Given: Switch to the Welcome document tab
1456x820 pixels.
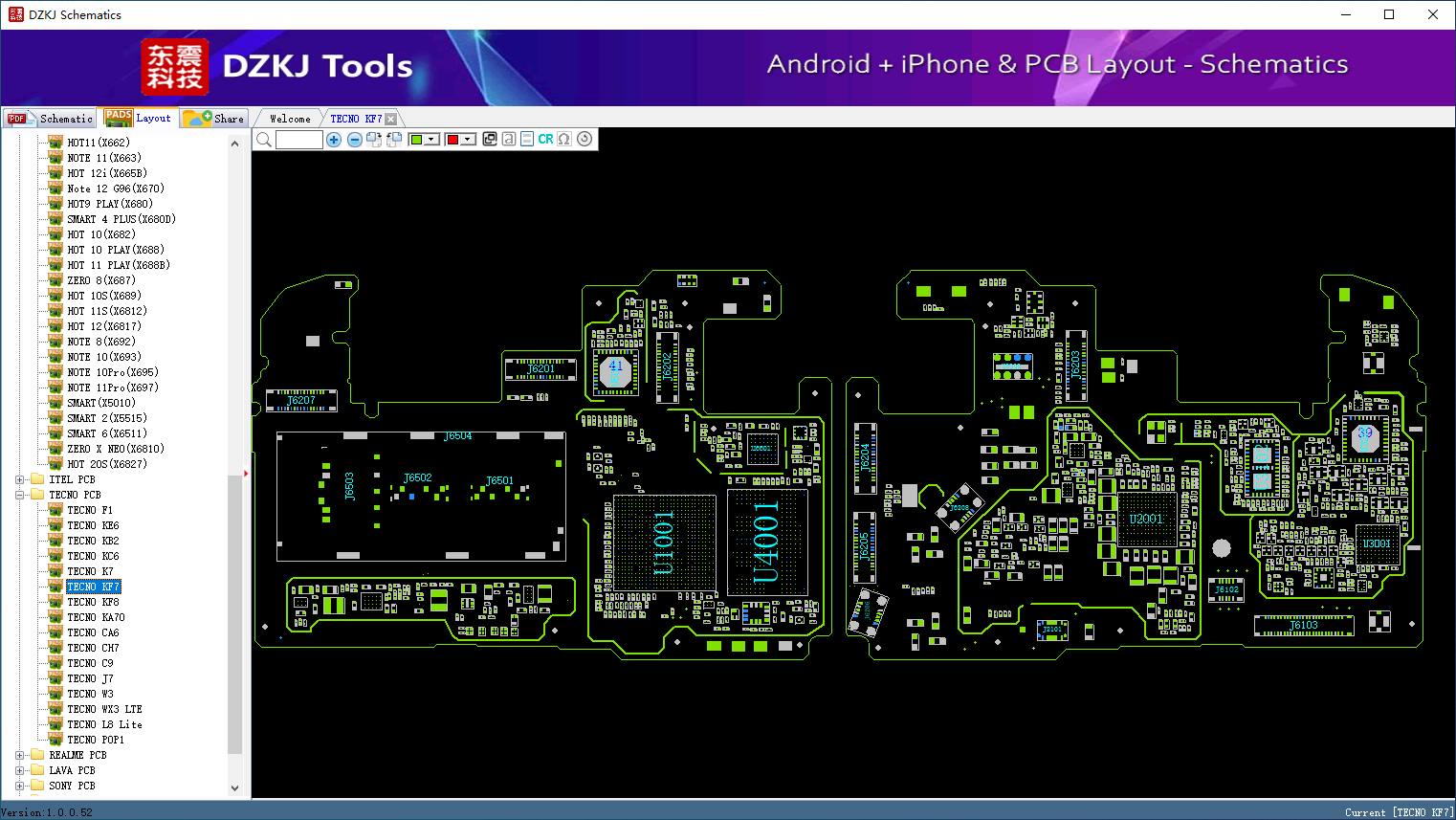Looking at the screenshot, I should point(290,119).
